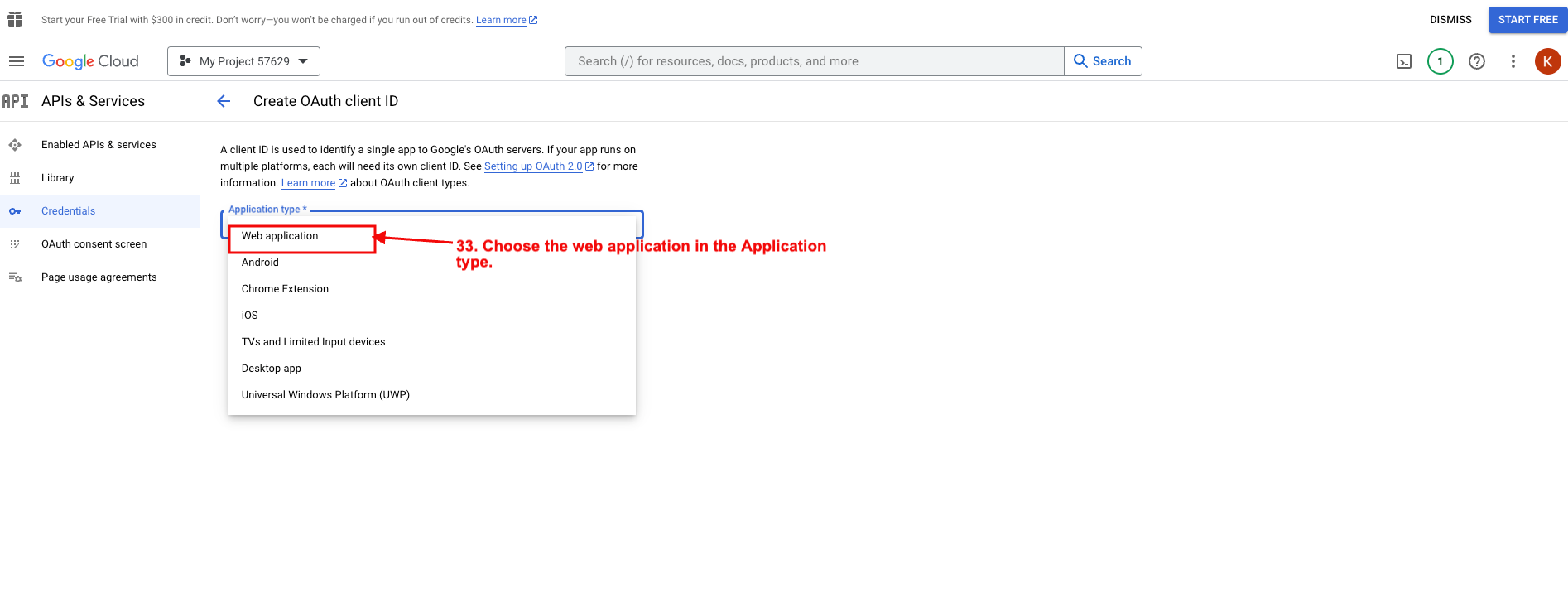Click the API icon beside APIs & Services
Screen dimensions: 1568x593
pyautogui.click(x=15, y=101)
